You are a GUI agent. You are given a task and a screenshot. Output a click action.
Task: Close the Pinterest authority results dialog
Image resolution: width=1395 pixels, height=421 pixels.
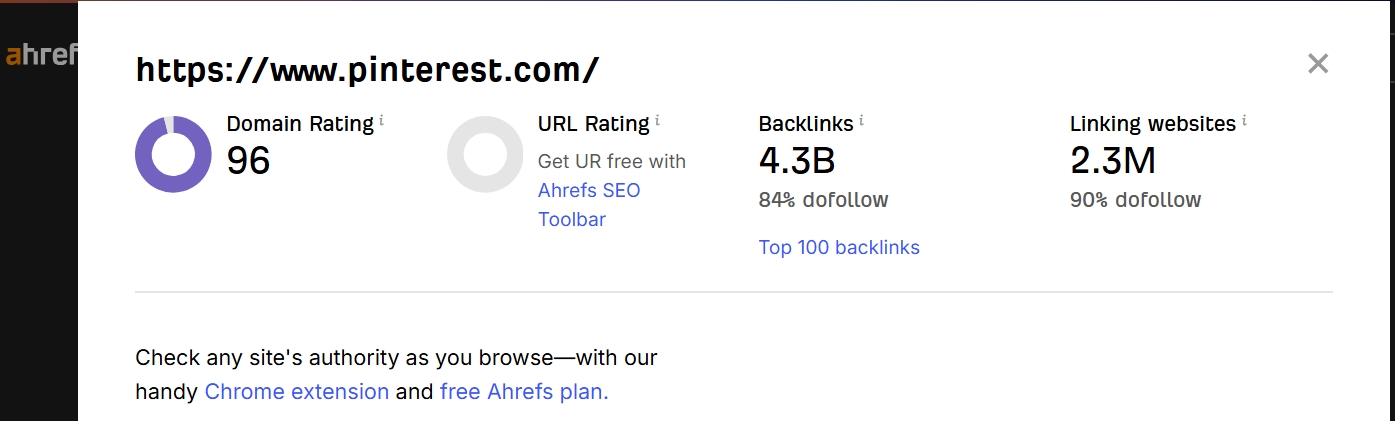coord(1318,64)
